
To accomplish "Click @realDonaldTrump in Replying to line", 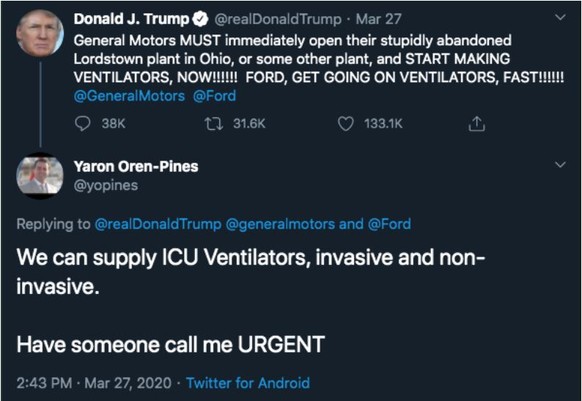I will click(x=158, y=224).
